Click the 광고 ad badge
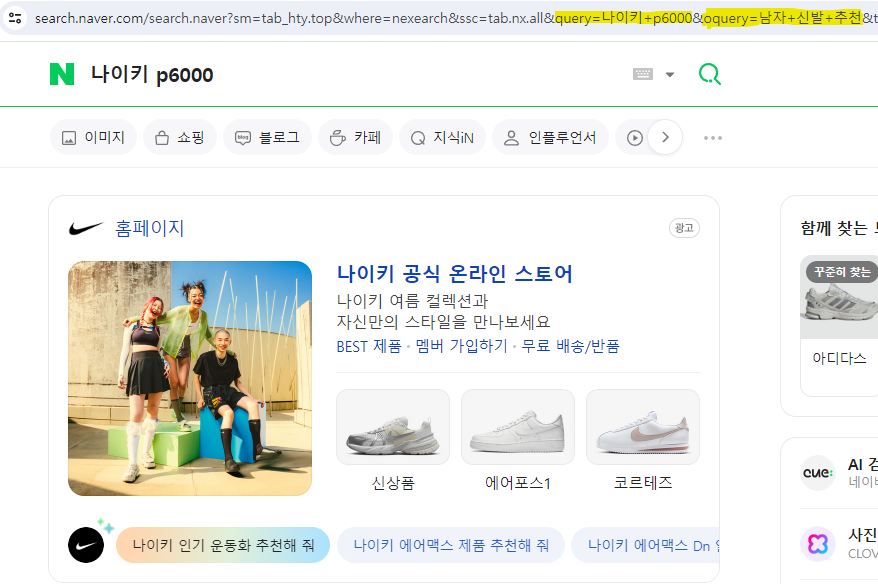 pos(684,228)
